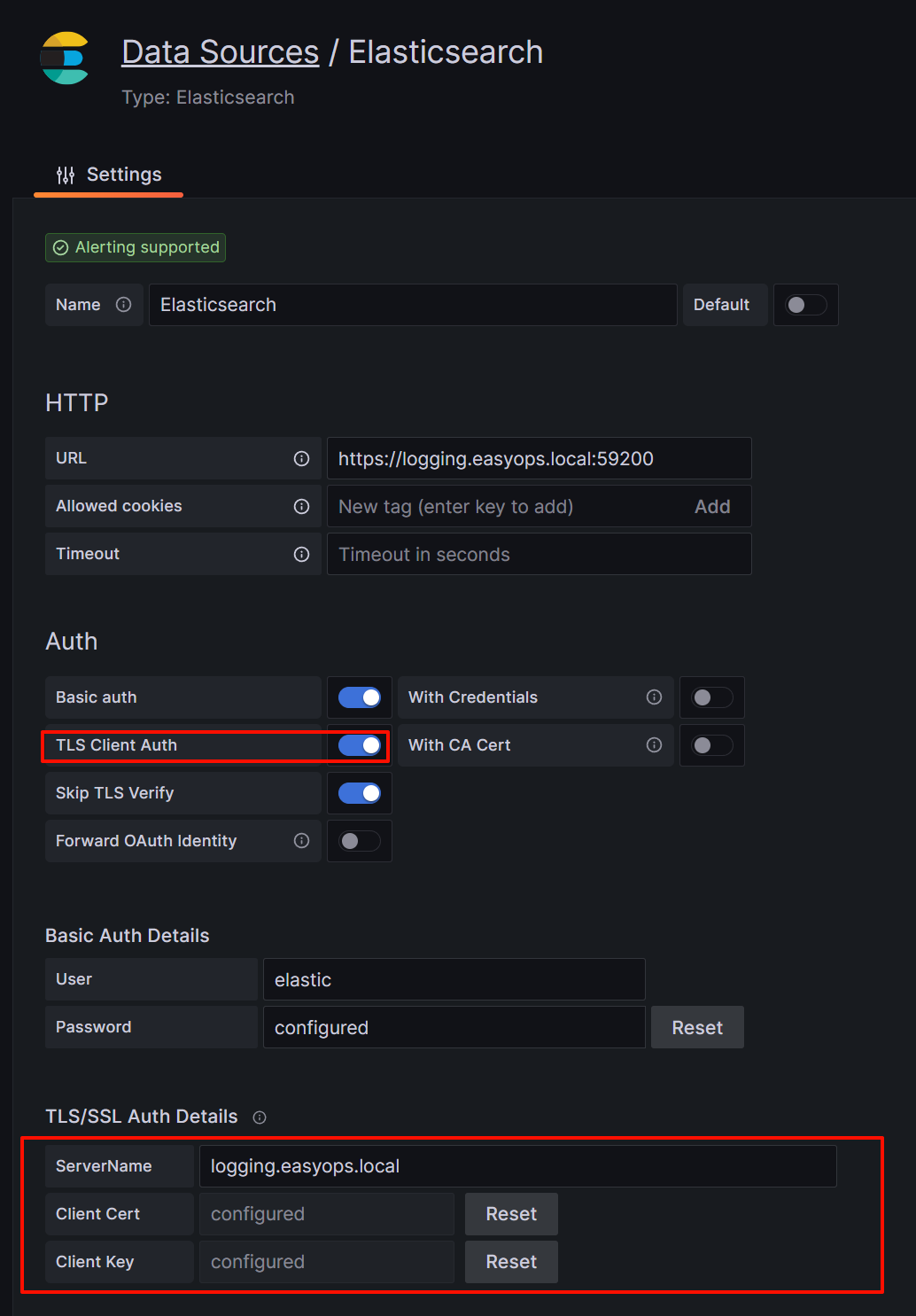Click the 'HTTP' section heading
This screenshot has height=1316, width=916.
[77, 403]
